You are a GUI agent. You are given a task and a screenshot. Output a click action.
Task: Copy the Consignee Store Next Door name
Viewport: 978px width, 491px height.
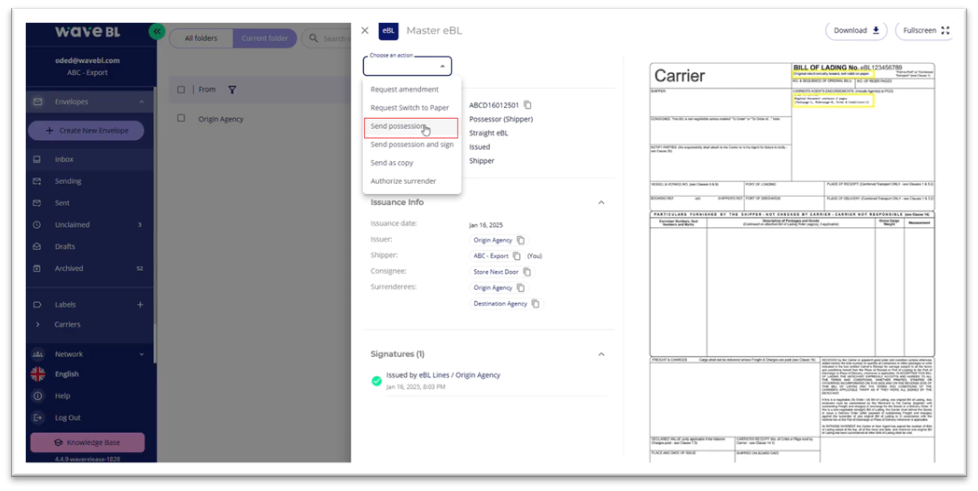pyautogui.click(x=527, y=271)
